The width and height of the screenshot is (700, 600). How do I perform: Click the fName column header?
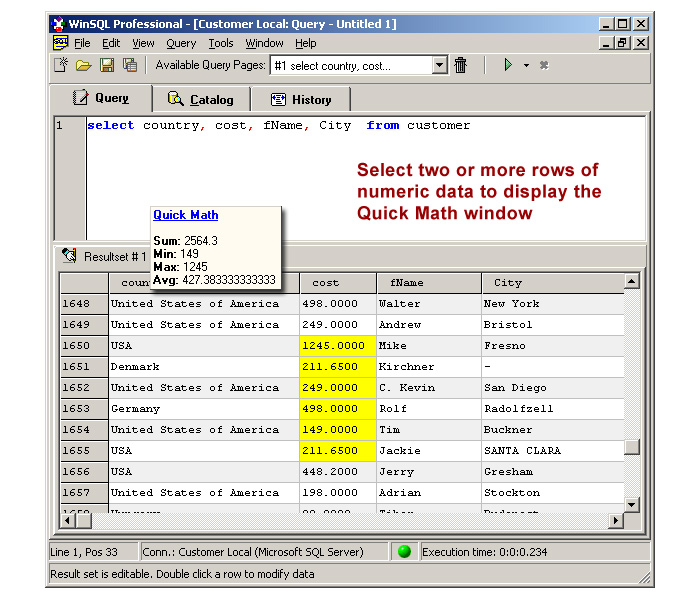click(x=429, y=283)
